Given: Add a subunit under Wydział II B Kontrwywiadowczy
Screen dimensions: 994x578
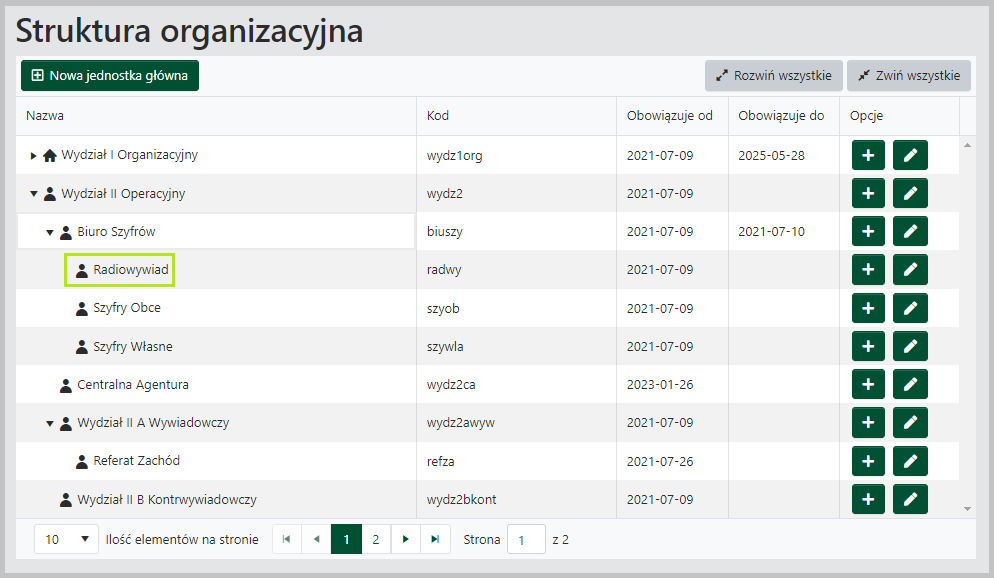Looking at the screenshot, I should [868, 499].
